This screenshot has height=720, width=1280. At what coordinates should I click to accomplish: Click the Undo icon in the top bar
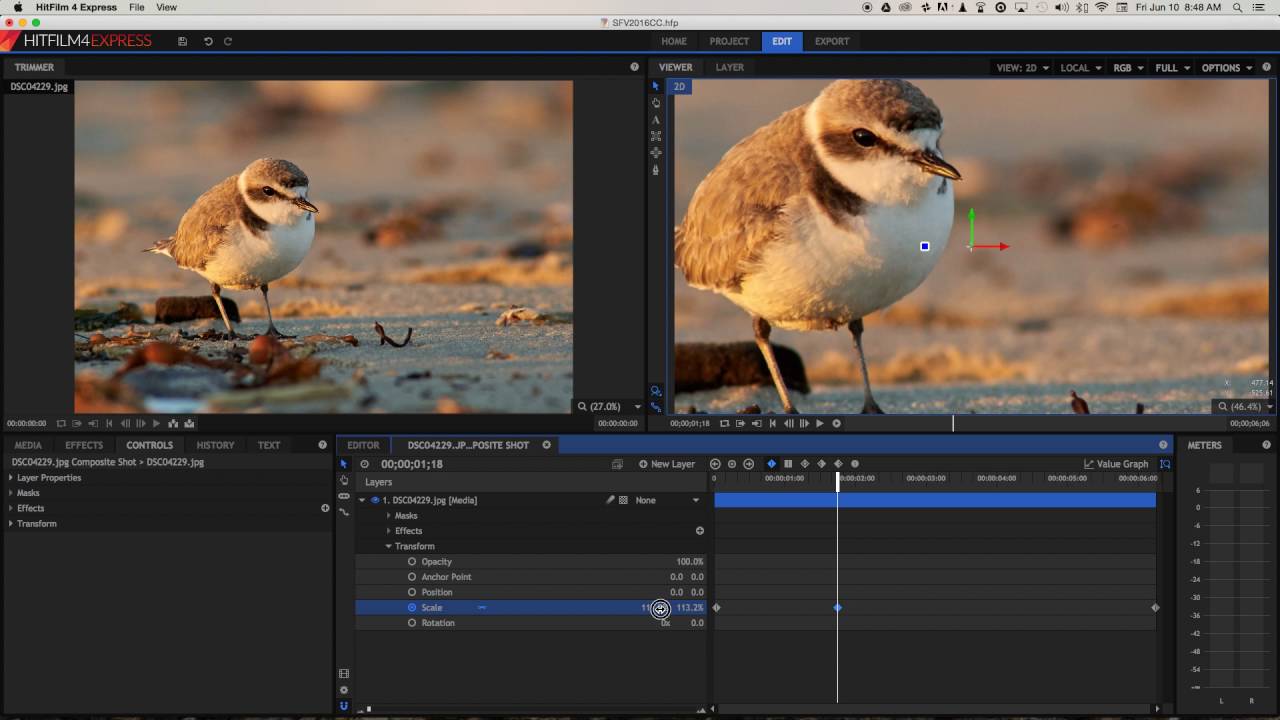(x=208, y=41)
